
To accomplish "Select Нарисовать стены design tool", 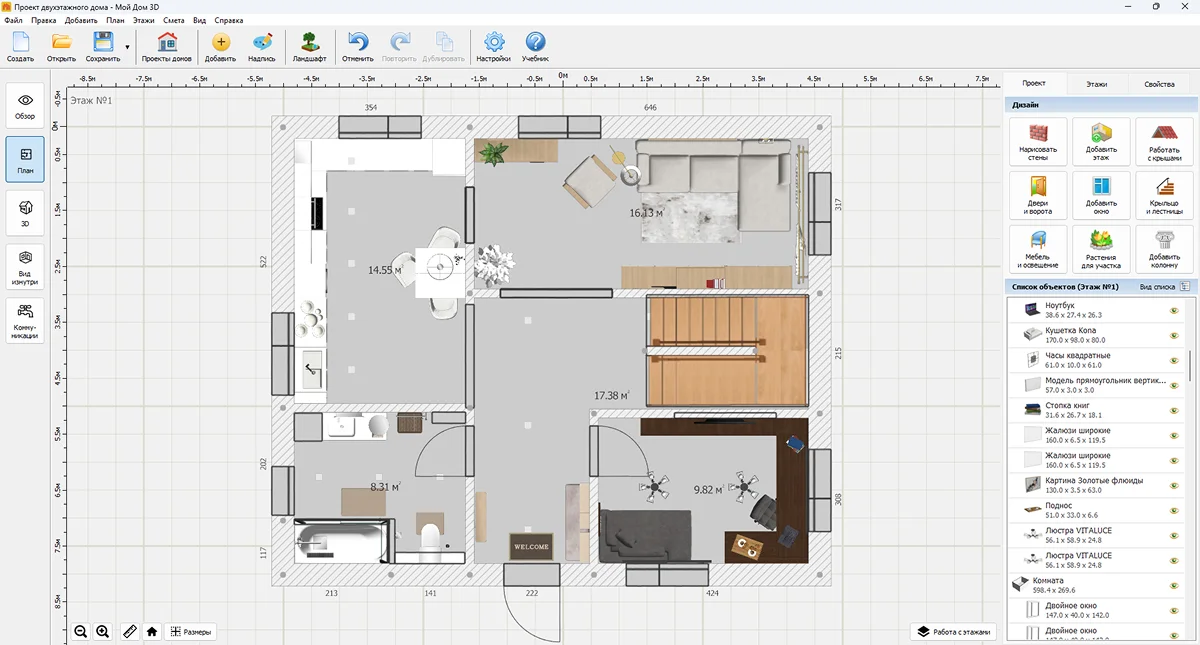I will [1038, 142].
